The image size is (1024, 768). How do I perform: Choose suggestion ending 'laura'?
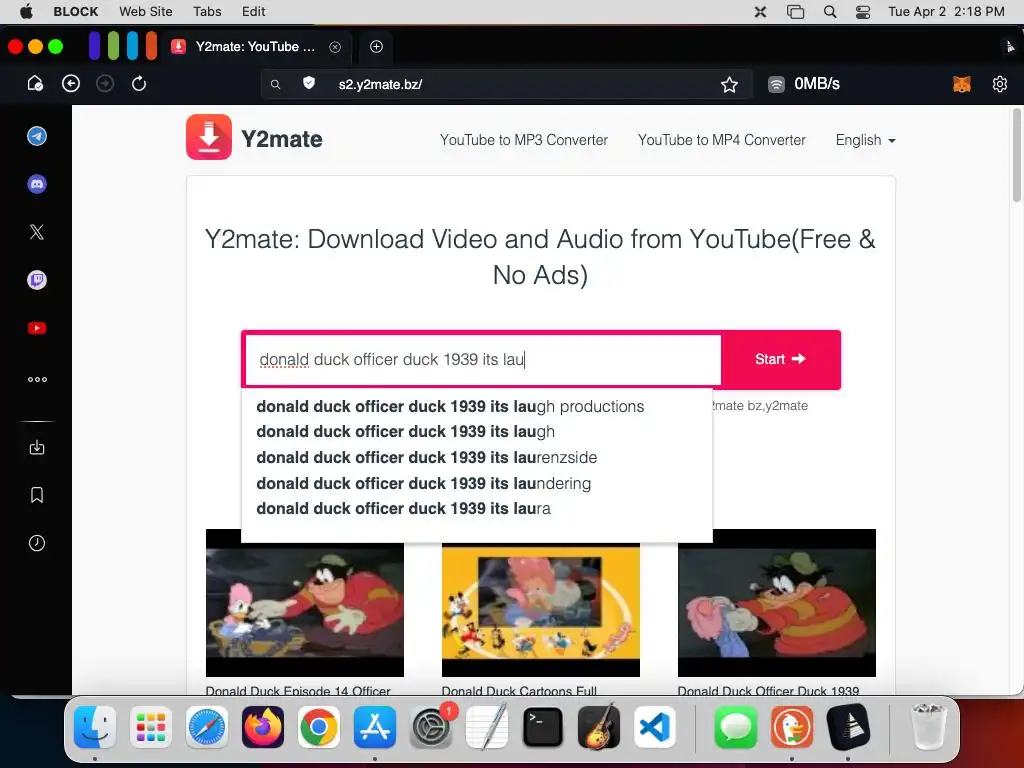pyautogui.click(x=477, y=508)
